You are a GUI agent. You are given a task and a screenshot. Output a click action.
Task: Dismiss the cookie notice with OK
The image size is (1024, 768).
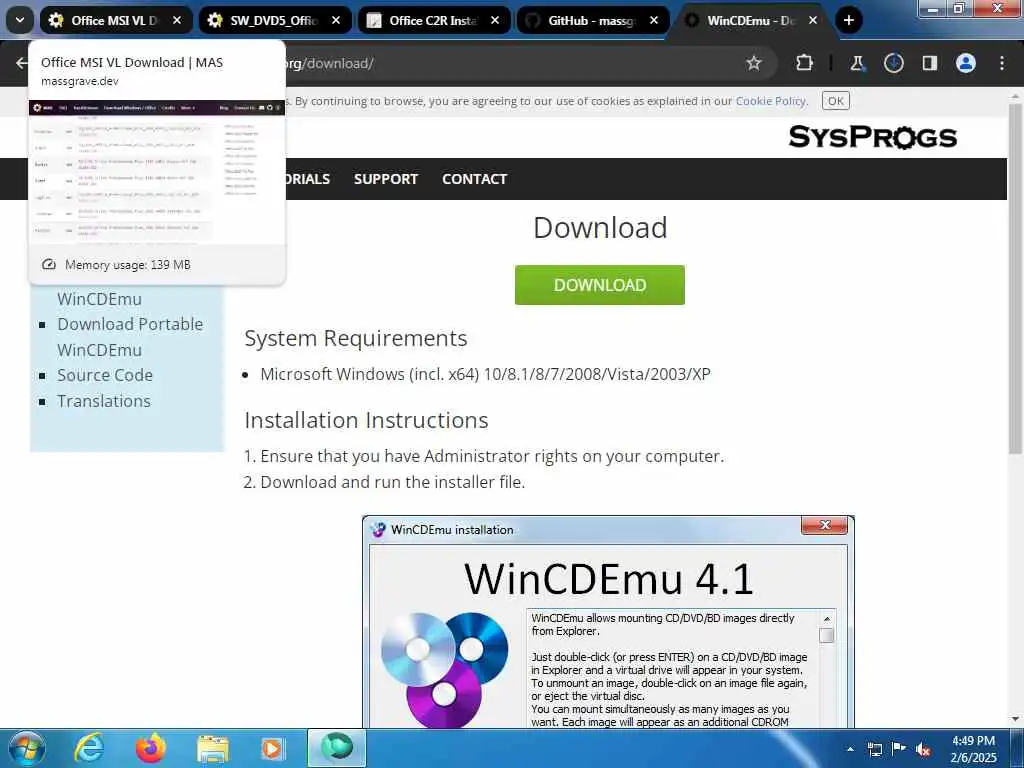point(835,101)
